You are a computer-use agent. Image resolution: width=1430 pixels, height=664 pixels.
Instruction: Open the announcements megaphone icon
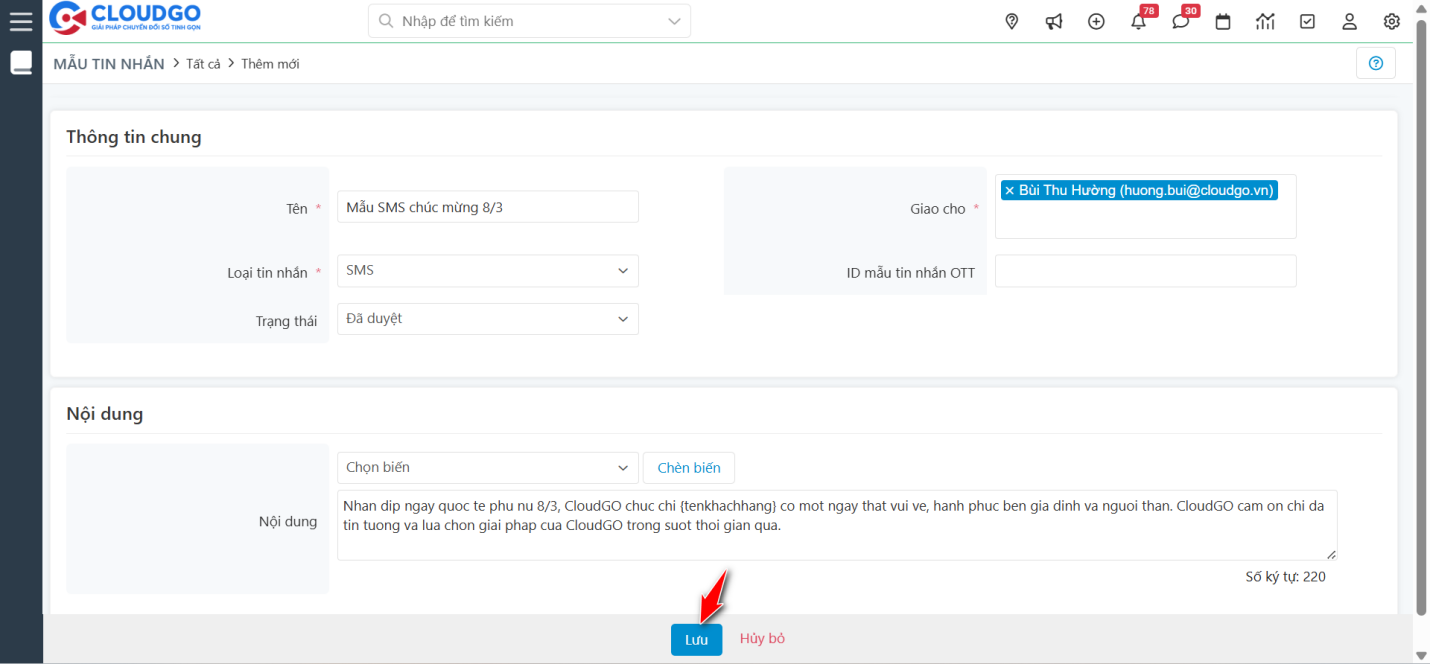pyautogui.click(x=1053, y=20)
